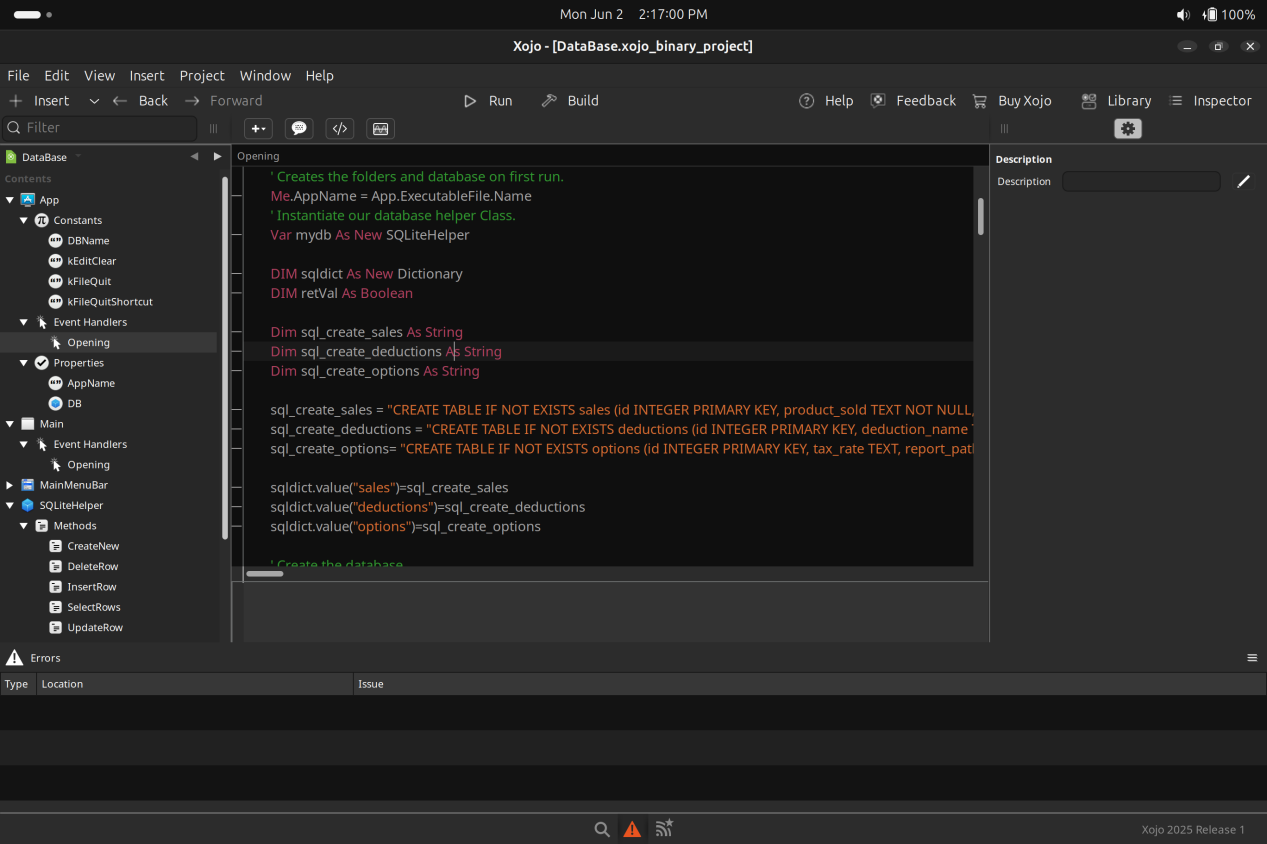Open the Window menu

(x=265, y=76)
